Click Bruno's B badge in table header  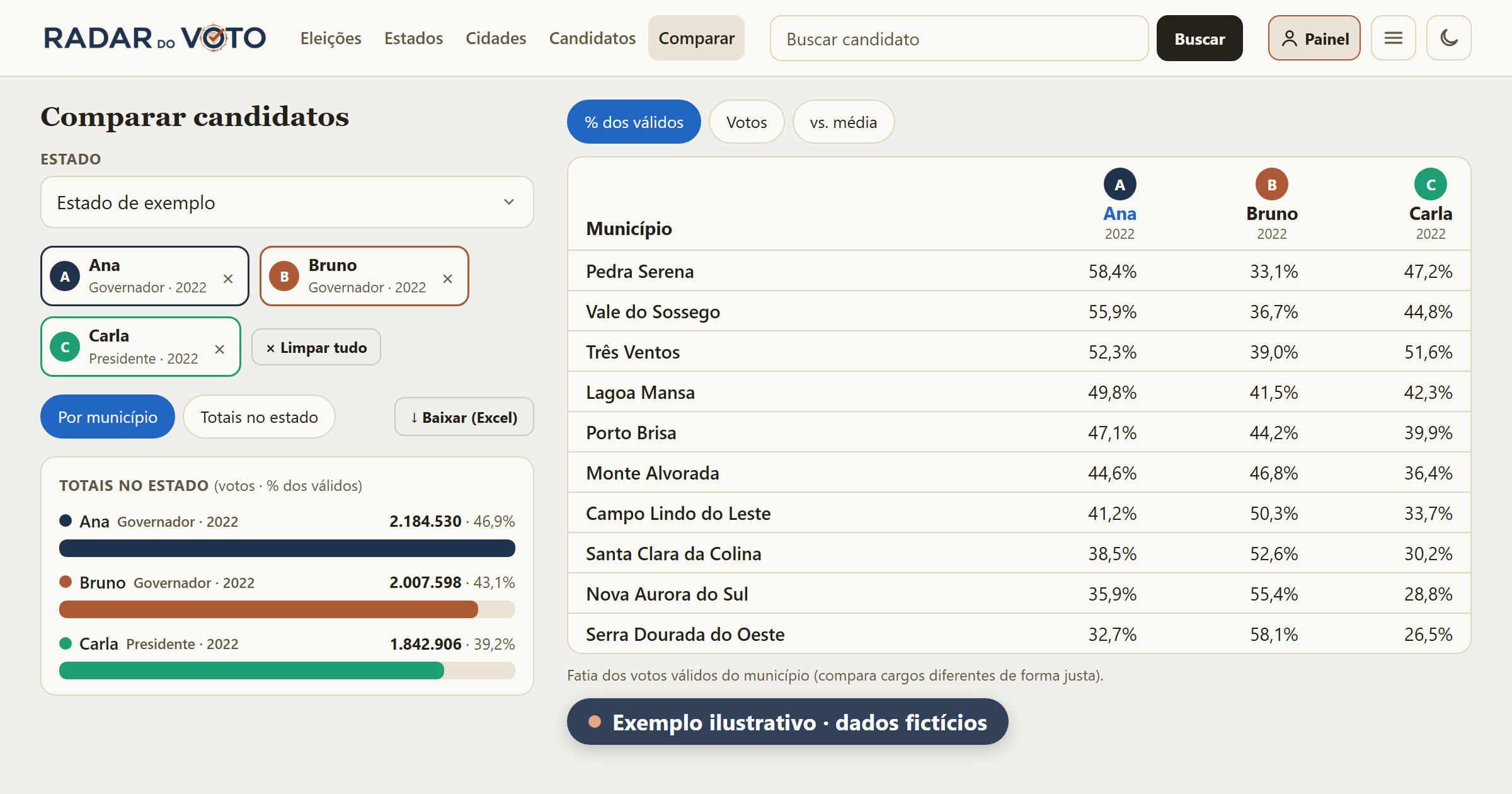click(1272, 185)
